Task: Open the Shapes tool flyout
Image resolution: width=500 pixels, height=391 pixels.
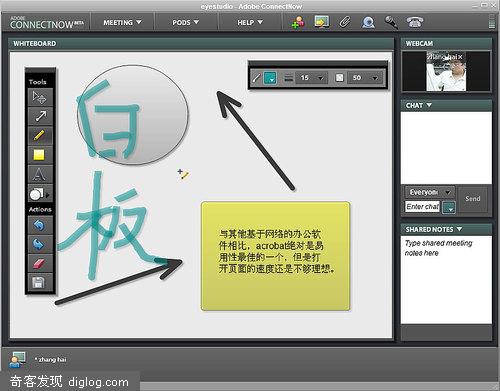Action: pos(40,194)
